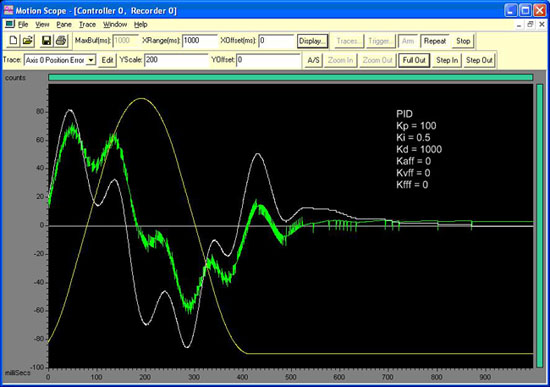Expand the Trace selection dropdown arrow
550x387 pixels.
[x=91, y=60]
